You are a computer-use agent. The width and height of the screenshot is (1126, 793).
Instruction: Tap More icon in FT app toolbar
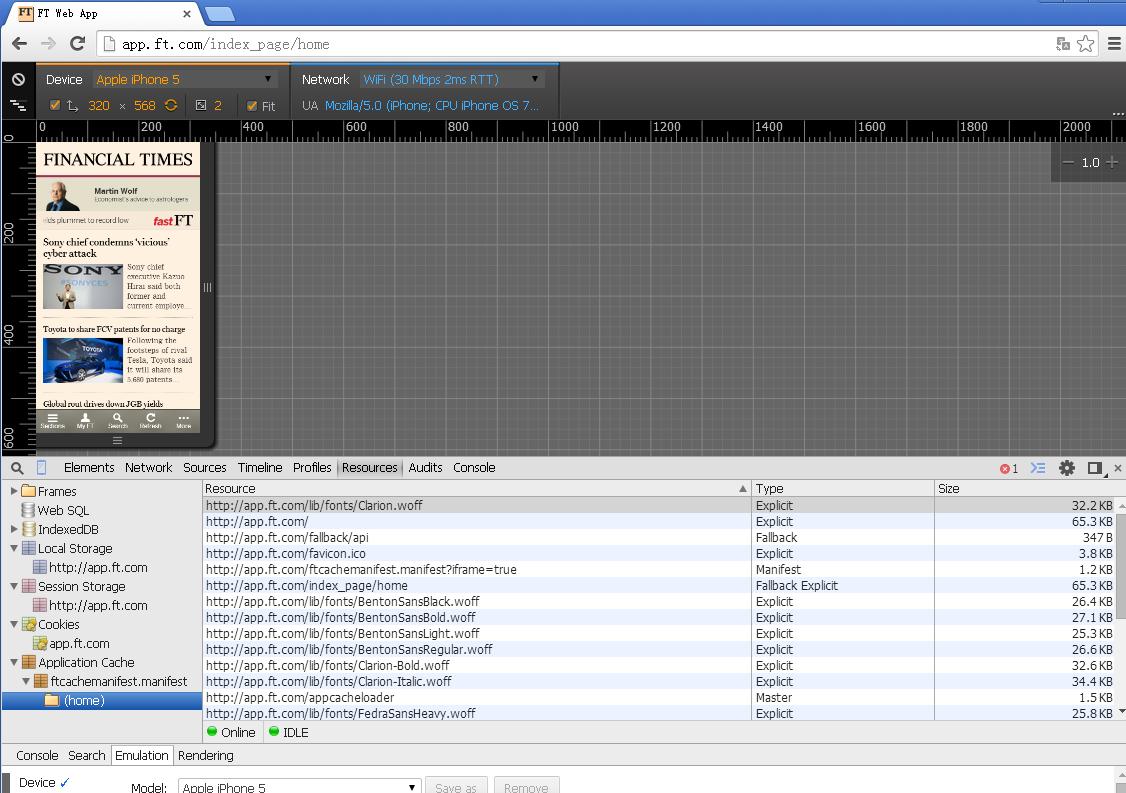(x=184, y=420)
